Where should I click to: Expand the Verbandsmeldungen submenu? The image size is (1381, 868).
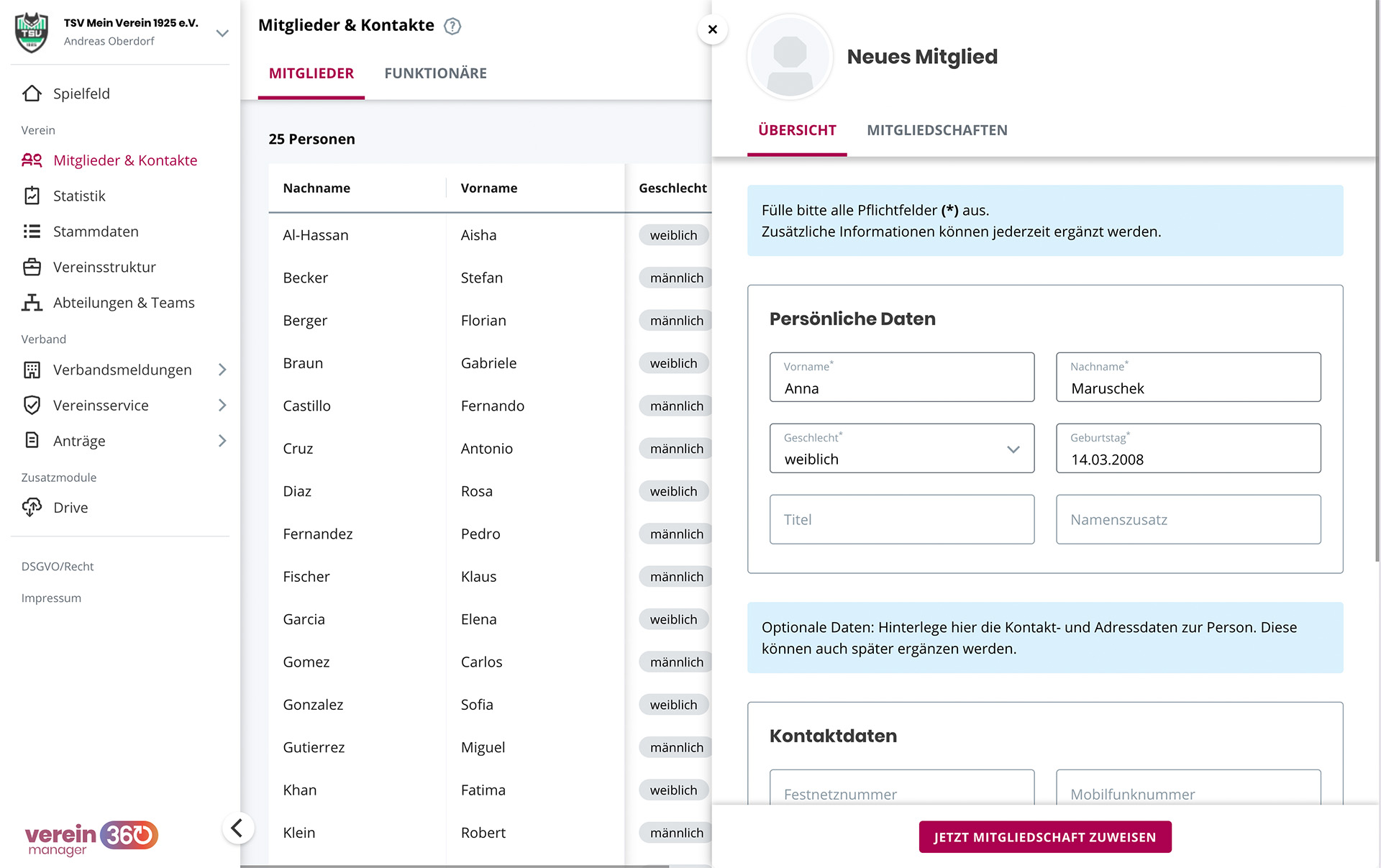click(x=222, y=370)
